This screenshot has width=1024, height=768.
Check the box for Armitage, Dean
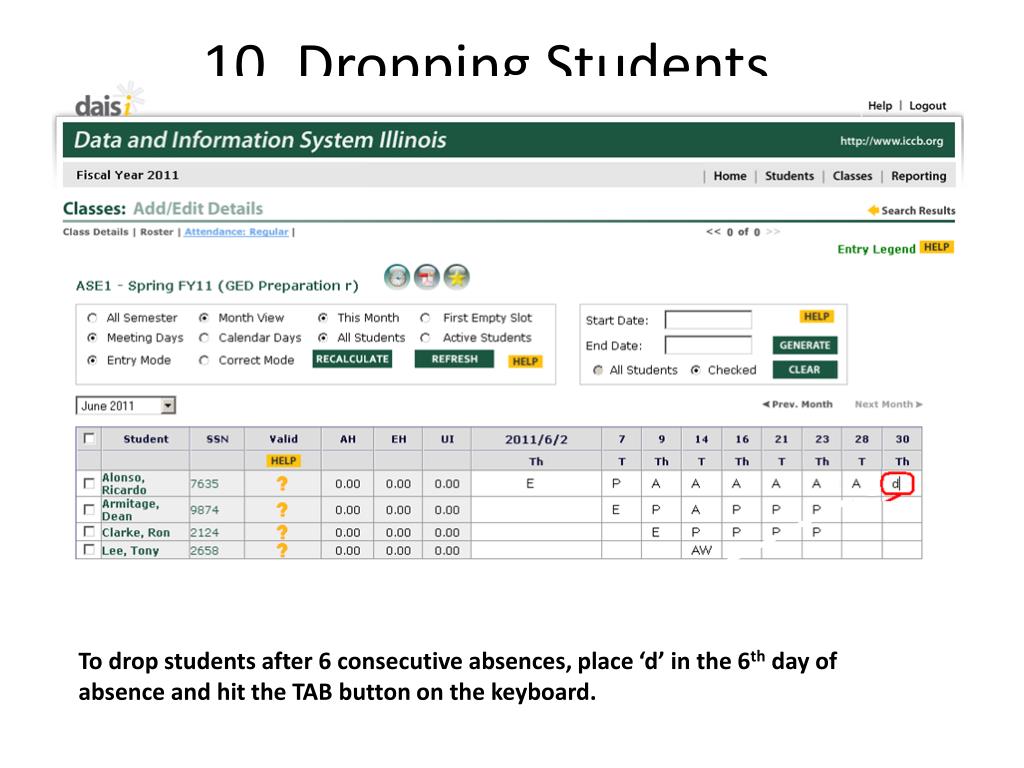(89, 510)
